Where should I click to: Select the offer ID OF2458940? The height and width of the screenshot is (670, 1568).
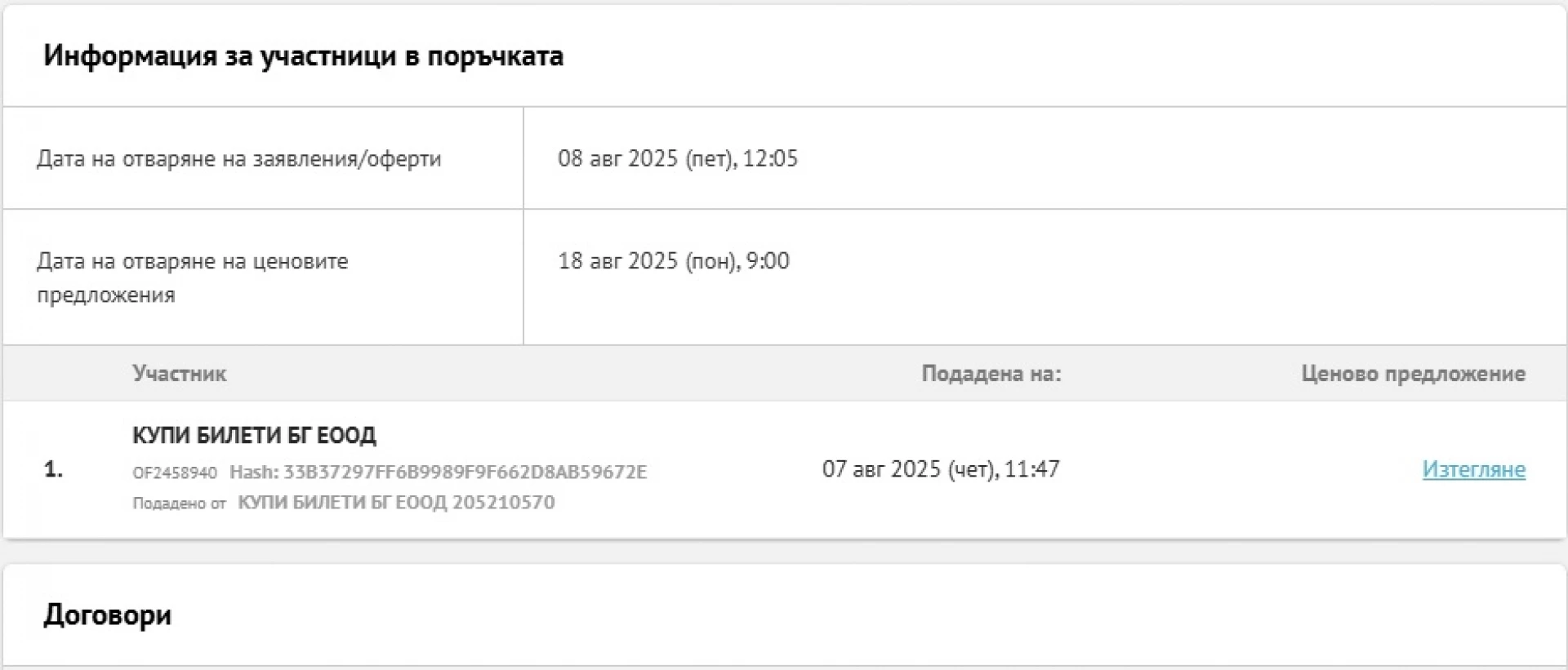point(175,473)
